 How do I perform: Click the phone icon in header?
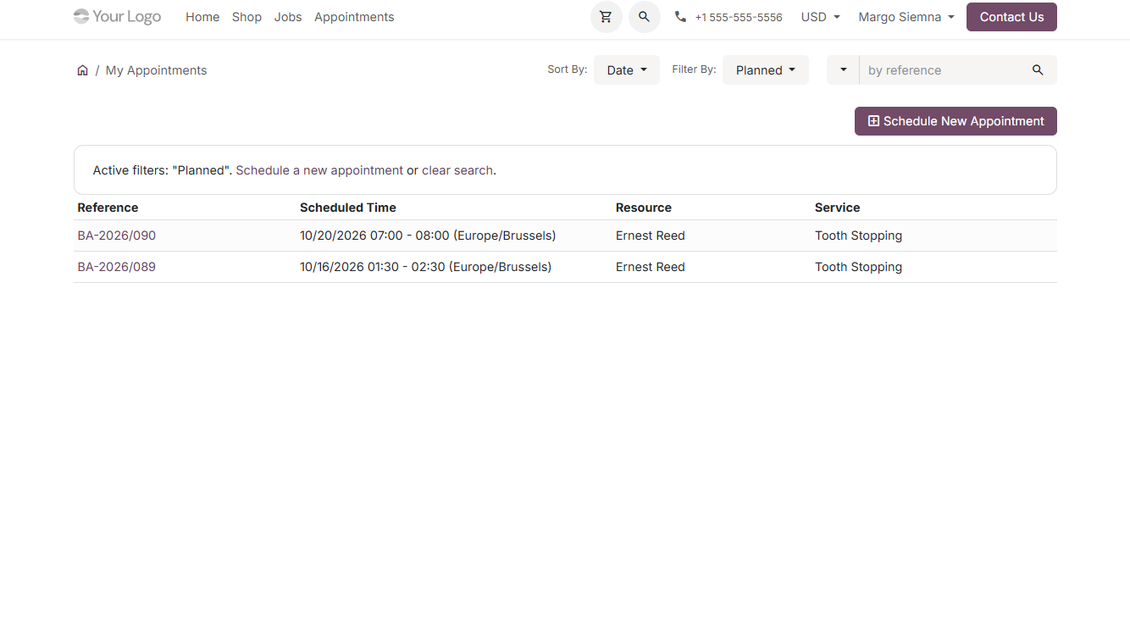click(x=680, y=17)
